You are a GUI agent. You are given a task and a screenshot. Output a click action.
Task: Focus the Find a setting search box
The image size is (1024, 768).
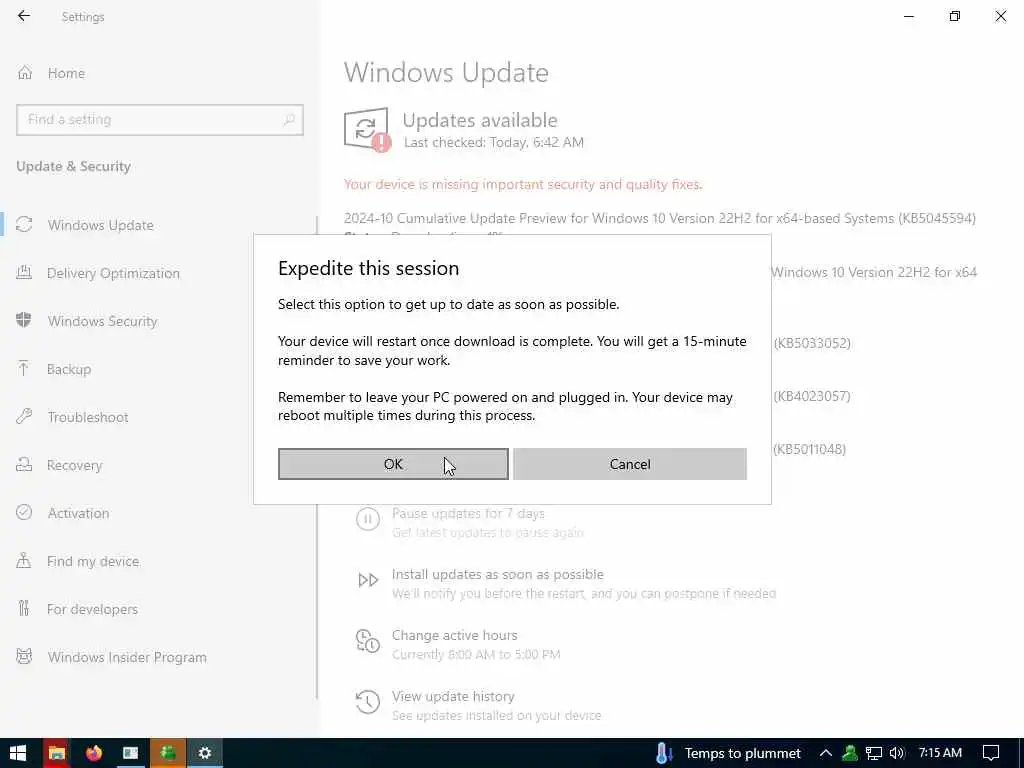click(160, 120)
